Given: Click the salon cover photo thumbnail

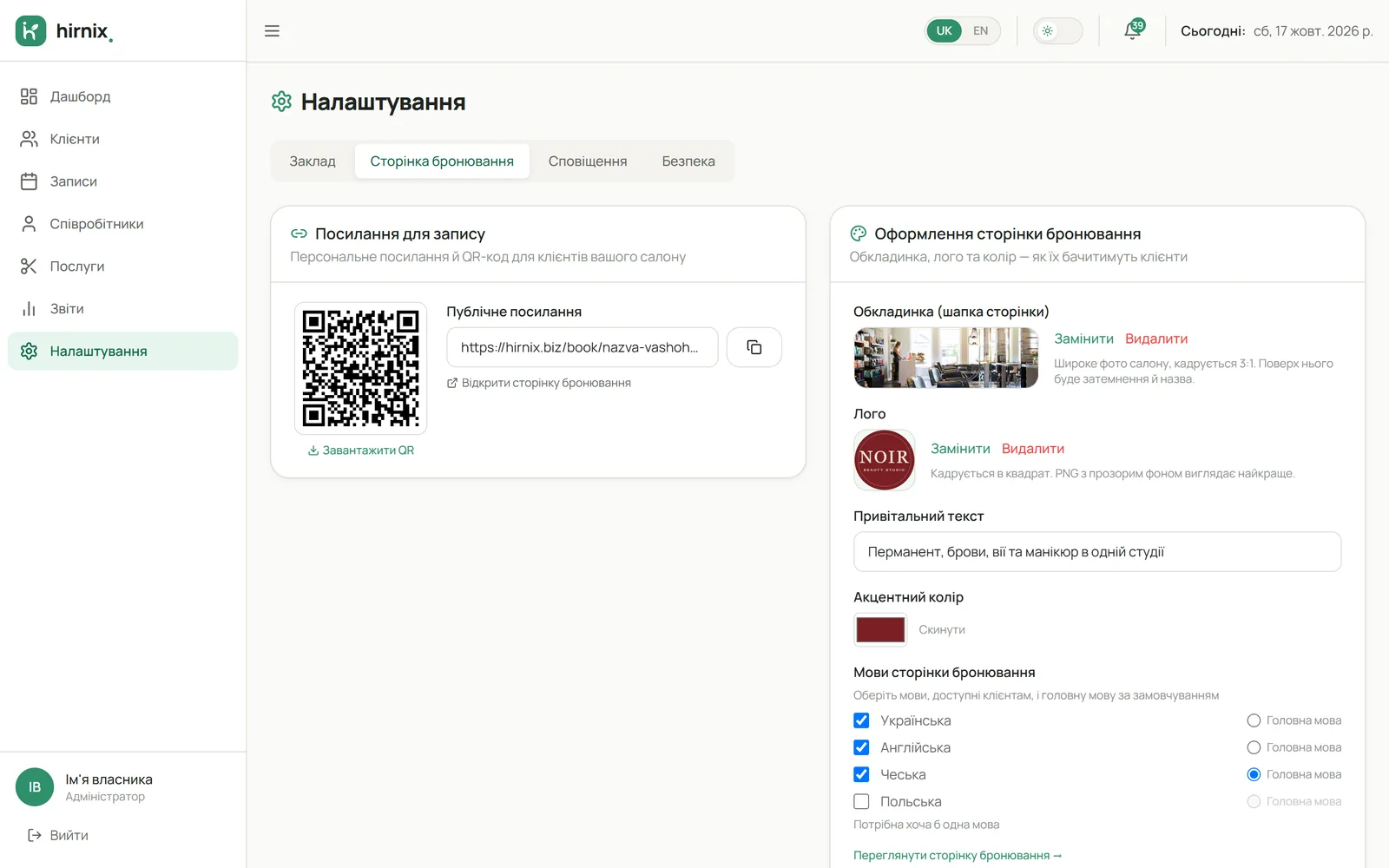Looking at the screenshot, I should click(946, 358).
